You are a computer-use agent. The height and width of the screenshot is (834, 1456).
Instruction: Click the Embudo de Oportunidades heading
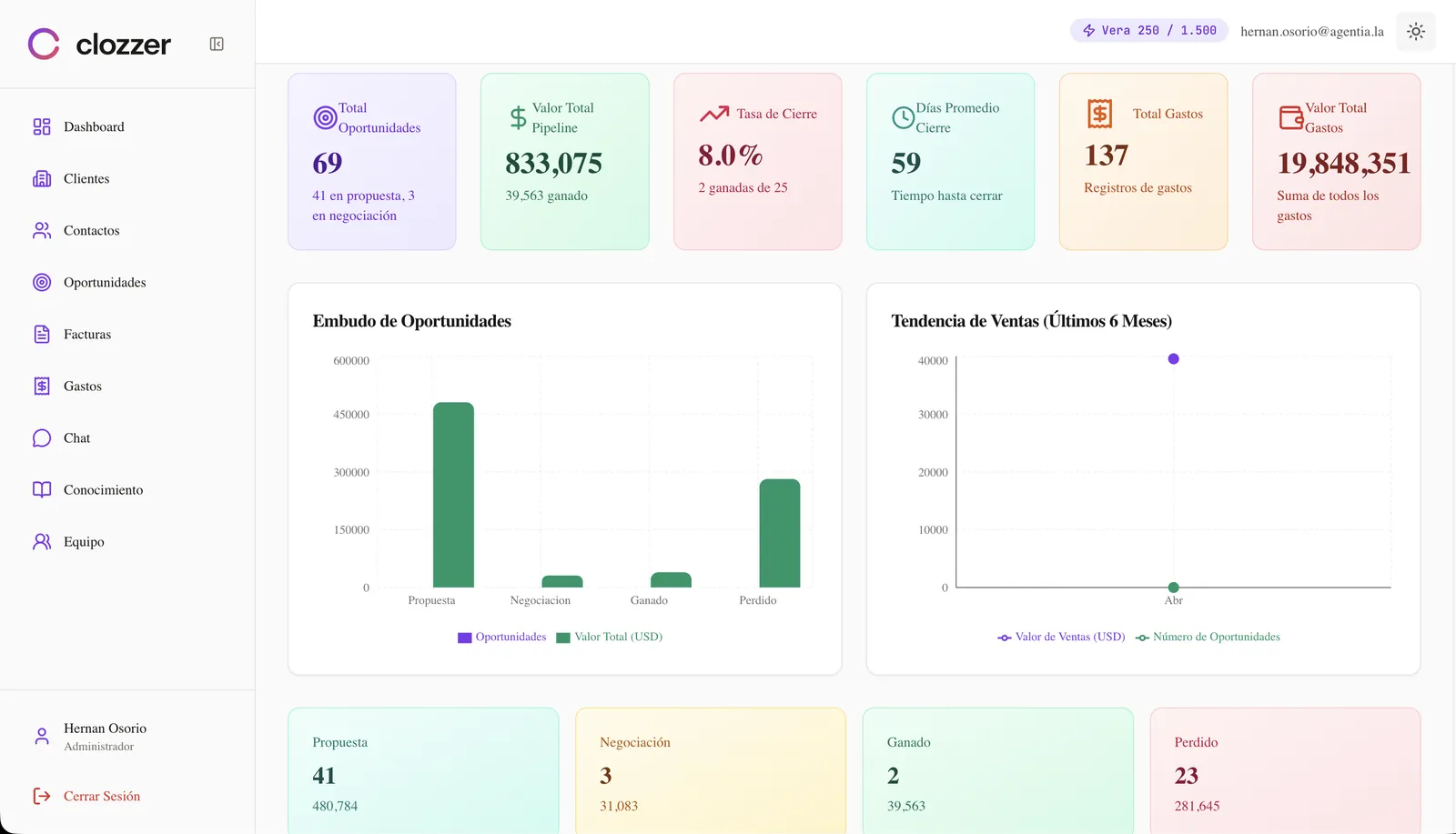click(412, 321)
